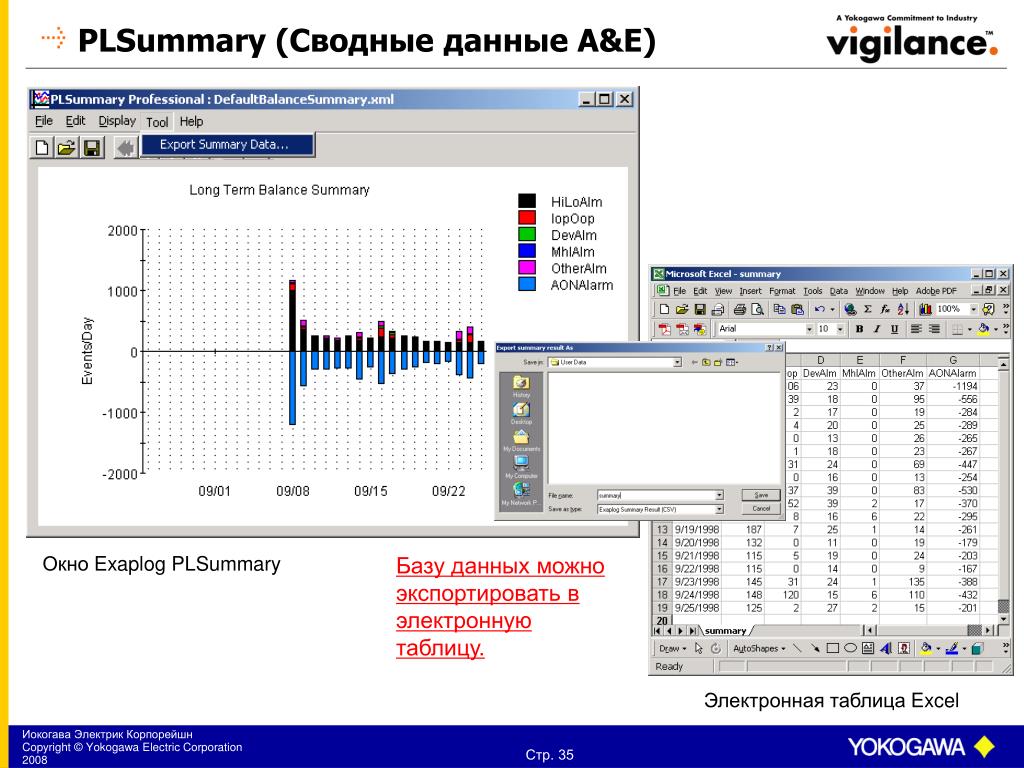Toggle Italic in Excel formatting toolbar
The height and width of the screenshot is (768, 1024).
877,329
